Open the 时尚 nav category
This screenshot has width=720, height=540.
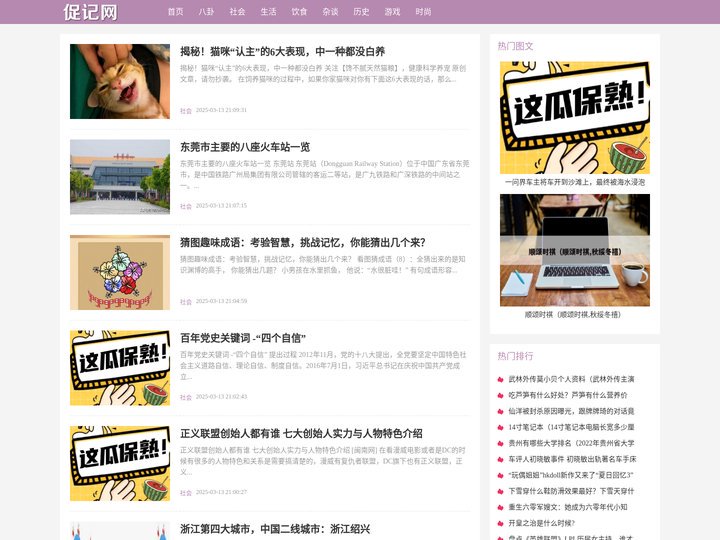423,12
